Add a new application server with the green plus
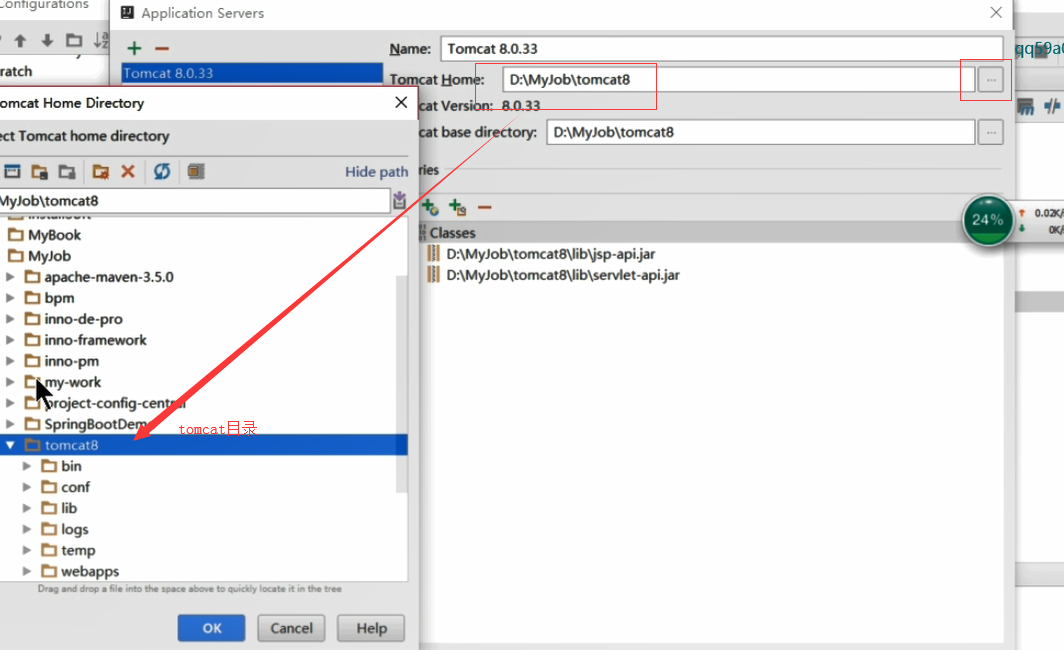Viewport: 1064px width, 650px height. tap(134, 48)
